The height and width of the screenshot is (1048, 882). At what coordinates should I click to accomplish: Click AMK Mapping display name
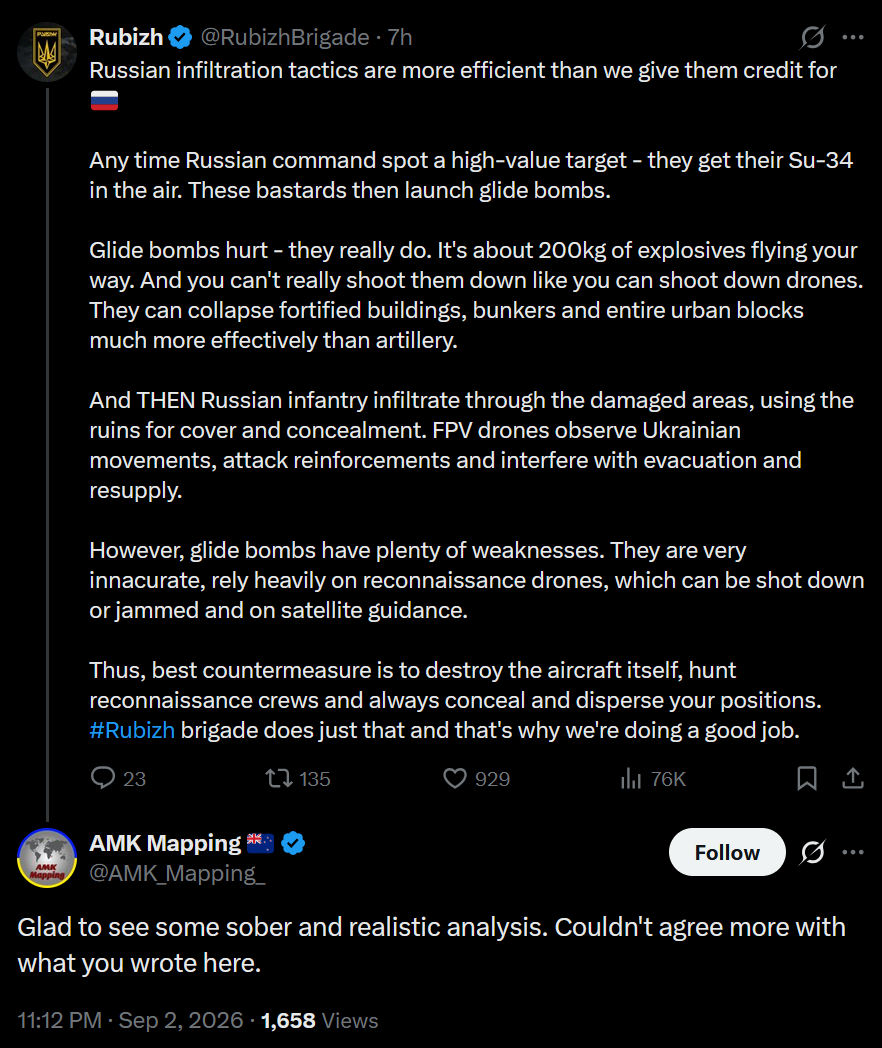coord(165,843)
